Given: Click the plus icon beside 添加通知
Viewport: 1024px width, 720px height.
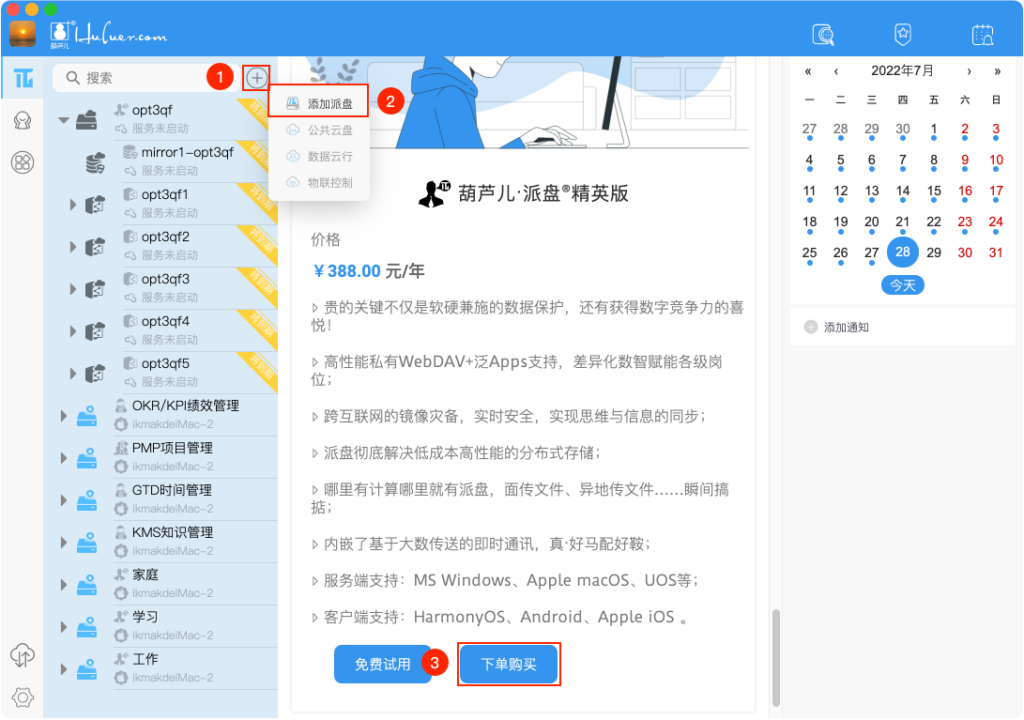Looking at the screenshot, I should [x=810, y=327].
